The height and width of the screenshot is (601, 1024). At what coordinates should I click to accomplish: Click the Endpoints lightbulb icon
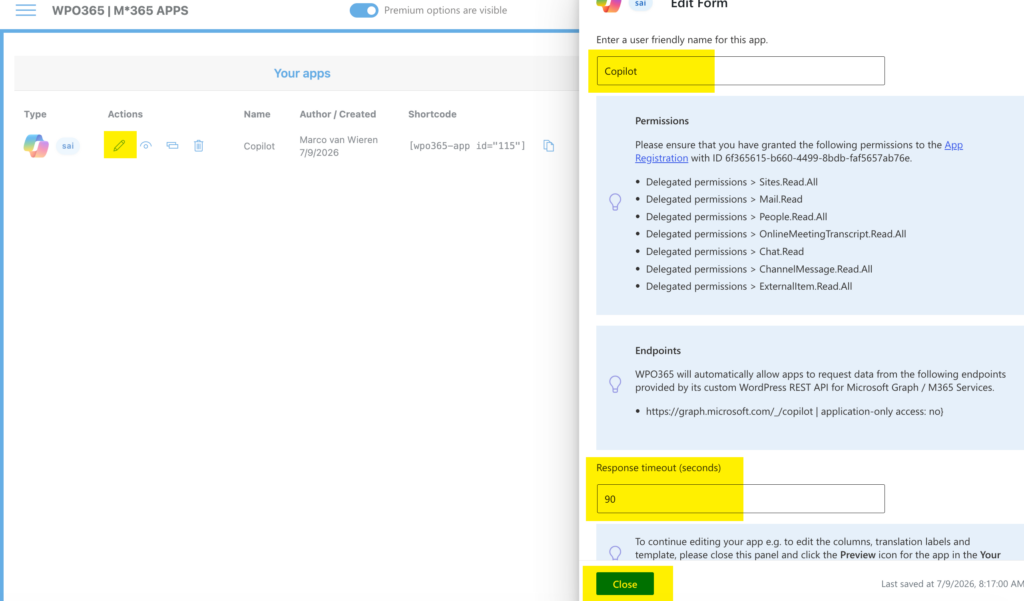point(615,384)
